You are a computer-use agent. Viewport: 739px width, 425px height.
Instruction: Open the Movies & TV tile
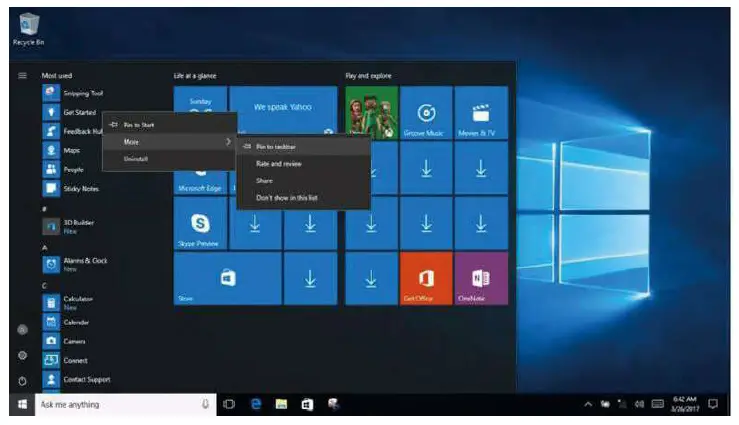481,113
